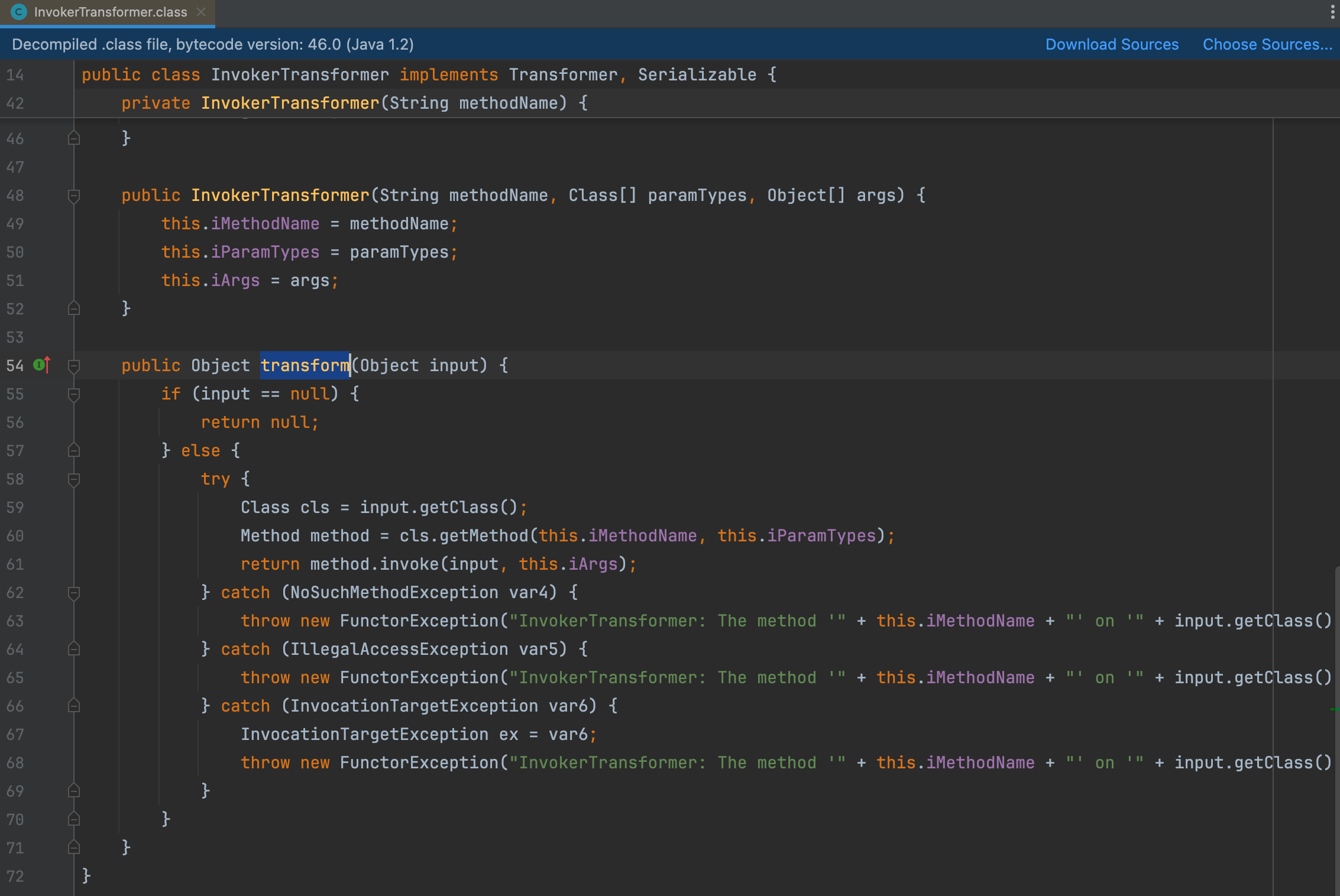Viewport: 1340px width, 896px height.
Task: Fold the NoSuchMethodException catch at line 62
Action: (x=74, y=593)
